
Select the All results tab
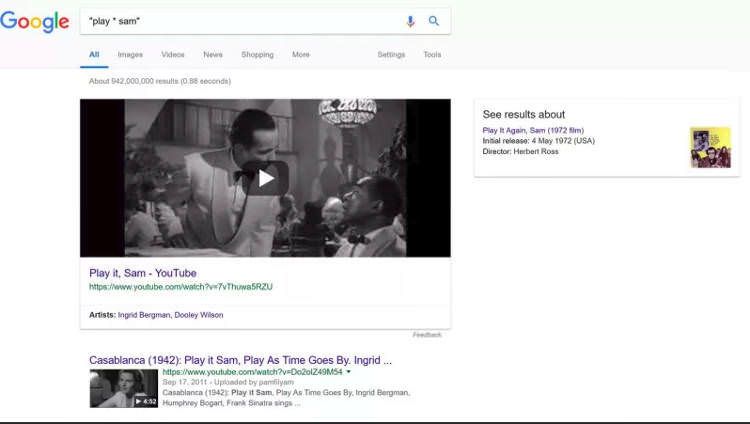(94, 55)
